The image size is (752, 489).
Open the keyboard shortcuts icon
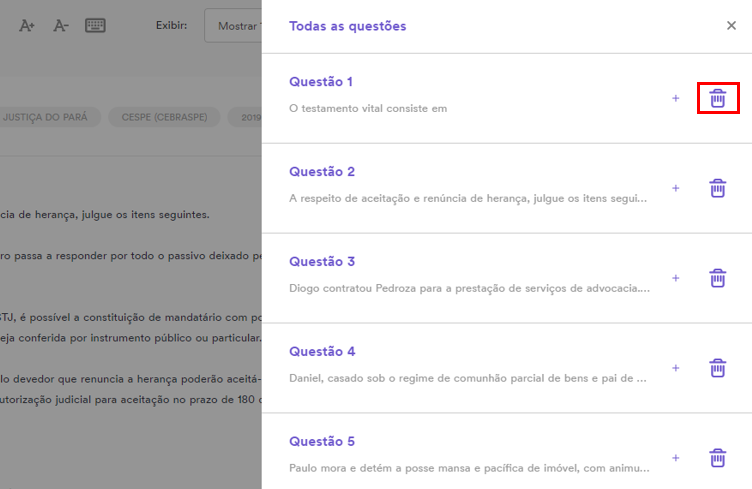(95, 25)
